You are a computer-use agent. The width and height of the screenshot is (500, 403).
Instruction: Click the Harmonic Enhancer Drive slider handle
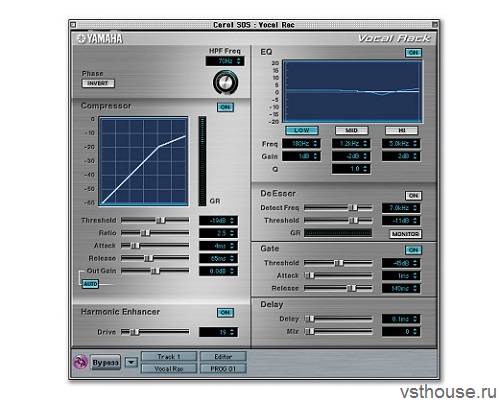pyautogui.click(x=134, y=332)
